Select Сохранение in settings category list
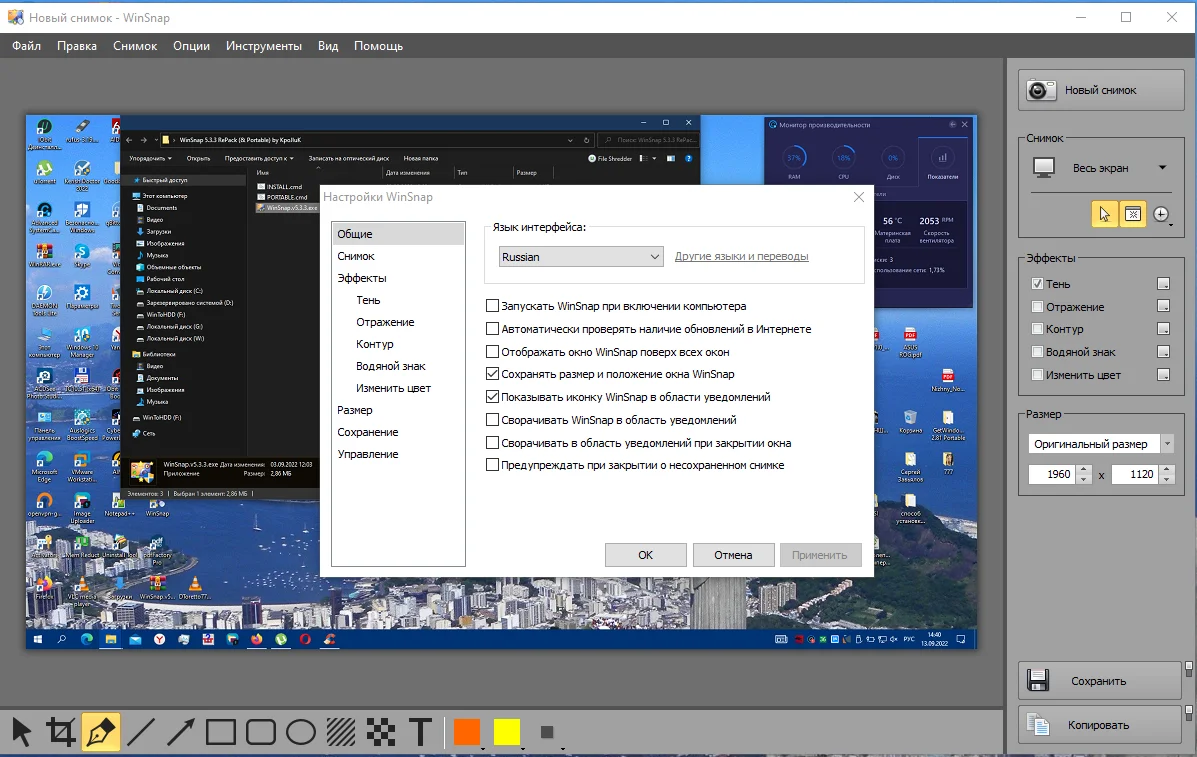Screen dimensions: 1197x757 (x=368, y=432)
